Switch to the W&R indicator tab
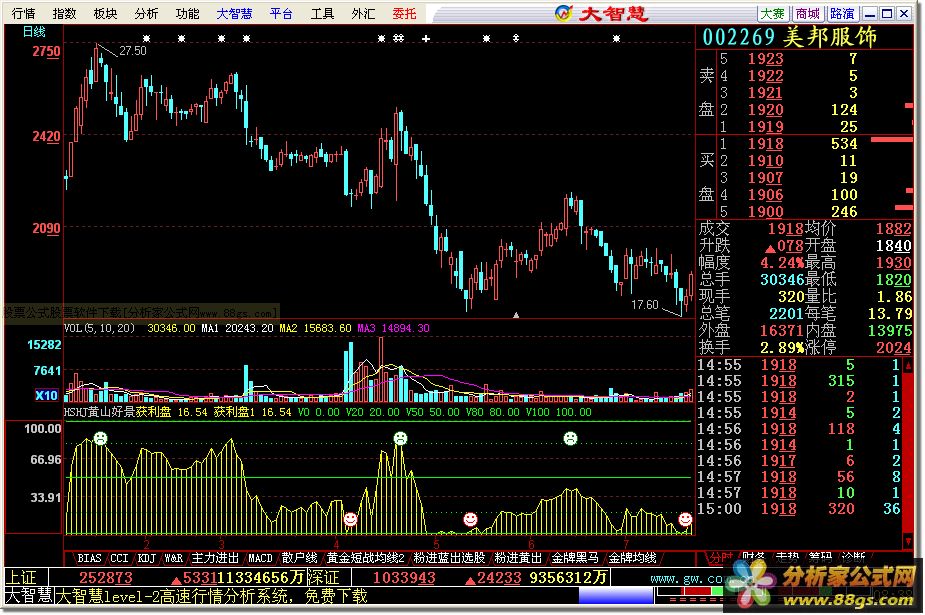 click(173, 558)
